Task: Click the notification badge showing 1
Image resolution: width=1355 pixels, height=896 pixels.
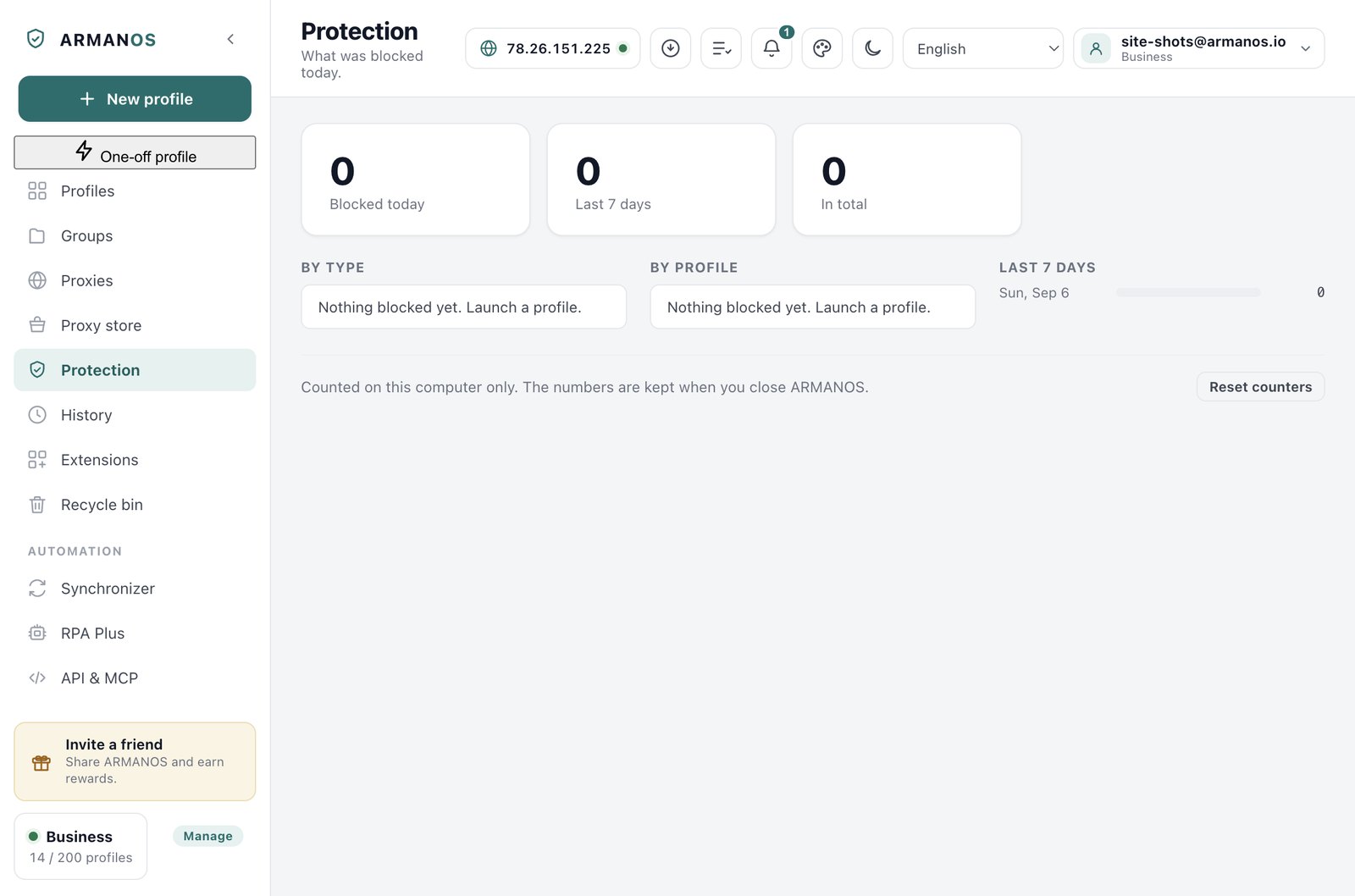Action: pyautogui.click(x=787, y=32)
